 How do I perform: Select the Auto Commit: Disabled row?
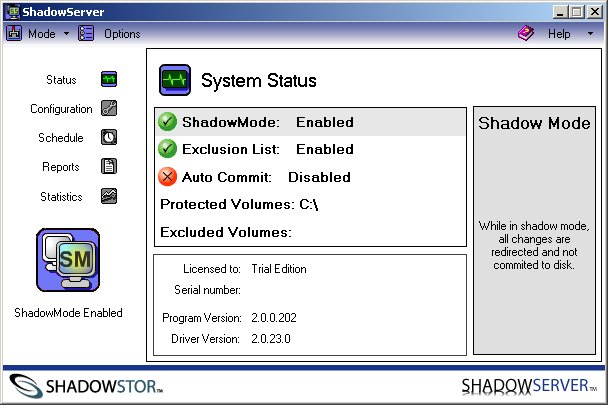click(310, 177)
